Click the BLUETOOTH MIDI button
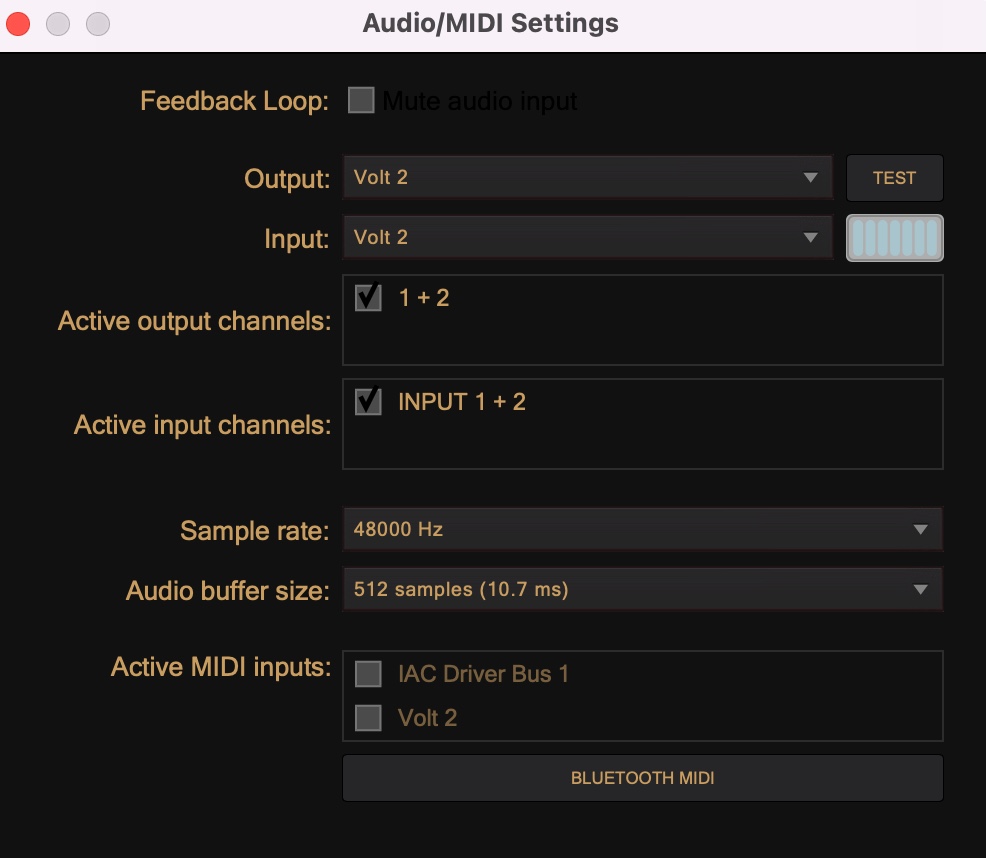Viewport: 986px width, 858px height. pyautogui.click(x=643, y=778)
